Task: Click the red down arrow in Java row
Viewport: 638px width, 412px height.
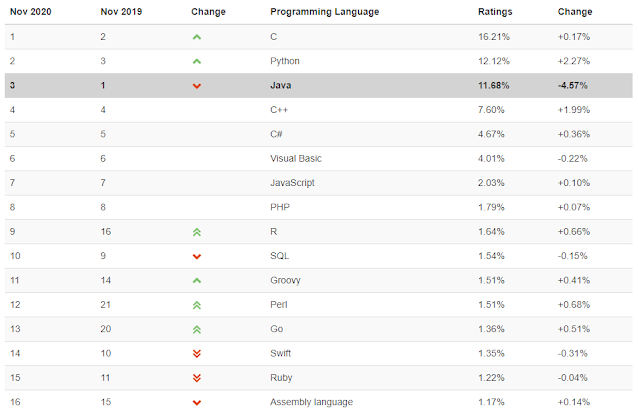Action: pos(197,86)
